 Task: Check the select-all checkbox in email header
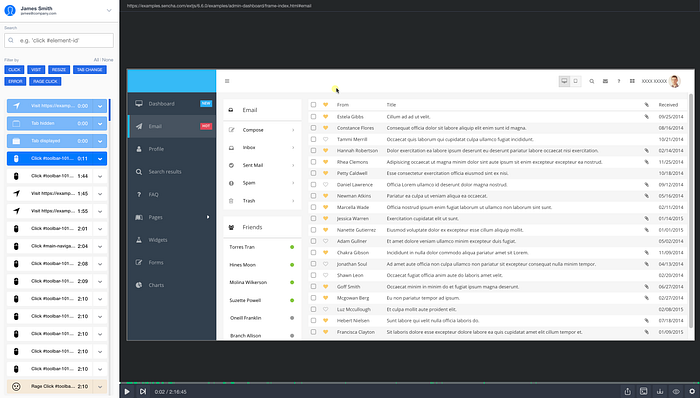pyautogui.click(x=313, y=105)
